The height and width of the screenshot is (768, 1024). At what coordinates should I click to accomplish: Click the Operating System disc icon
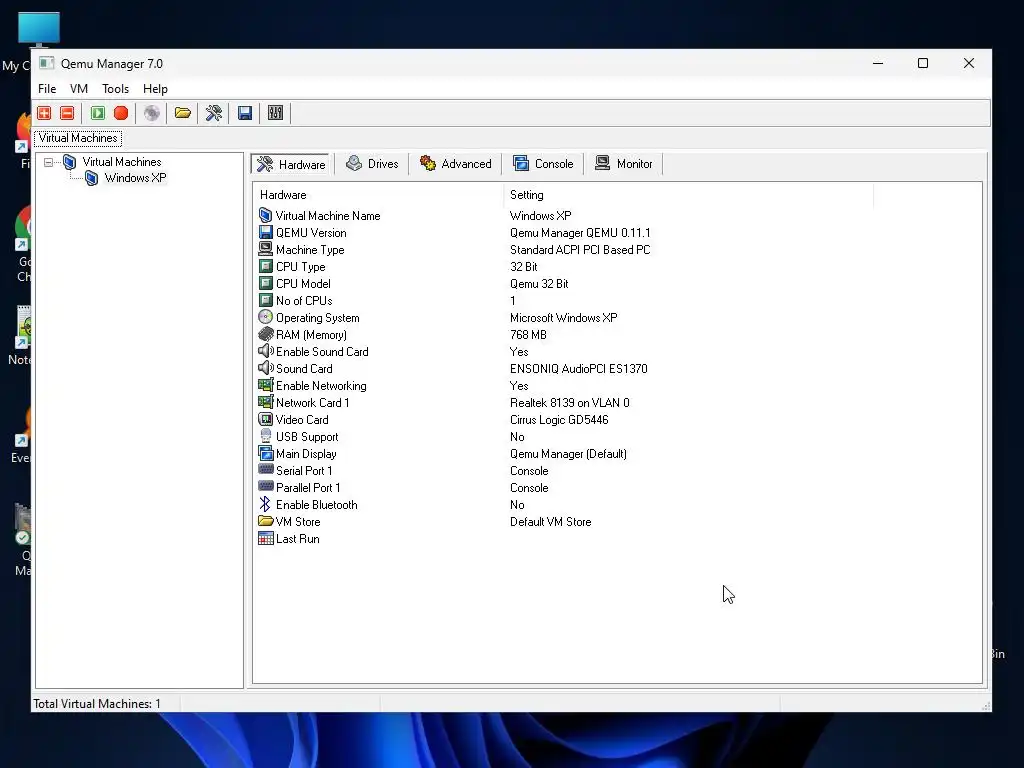click(x=265, y=317)
